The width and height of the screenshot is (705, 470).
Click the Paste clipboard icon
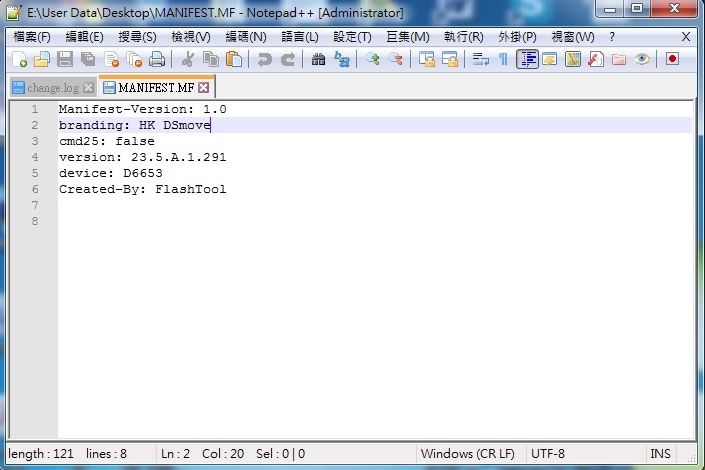point(234,59)
